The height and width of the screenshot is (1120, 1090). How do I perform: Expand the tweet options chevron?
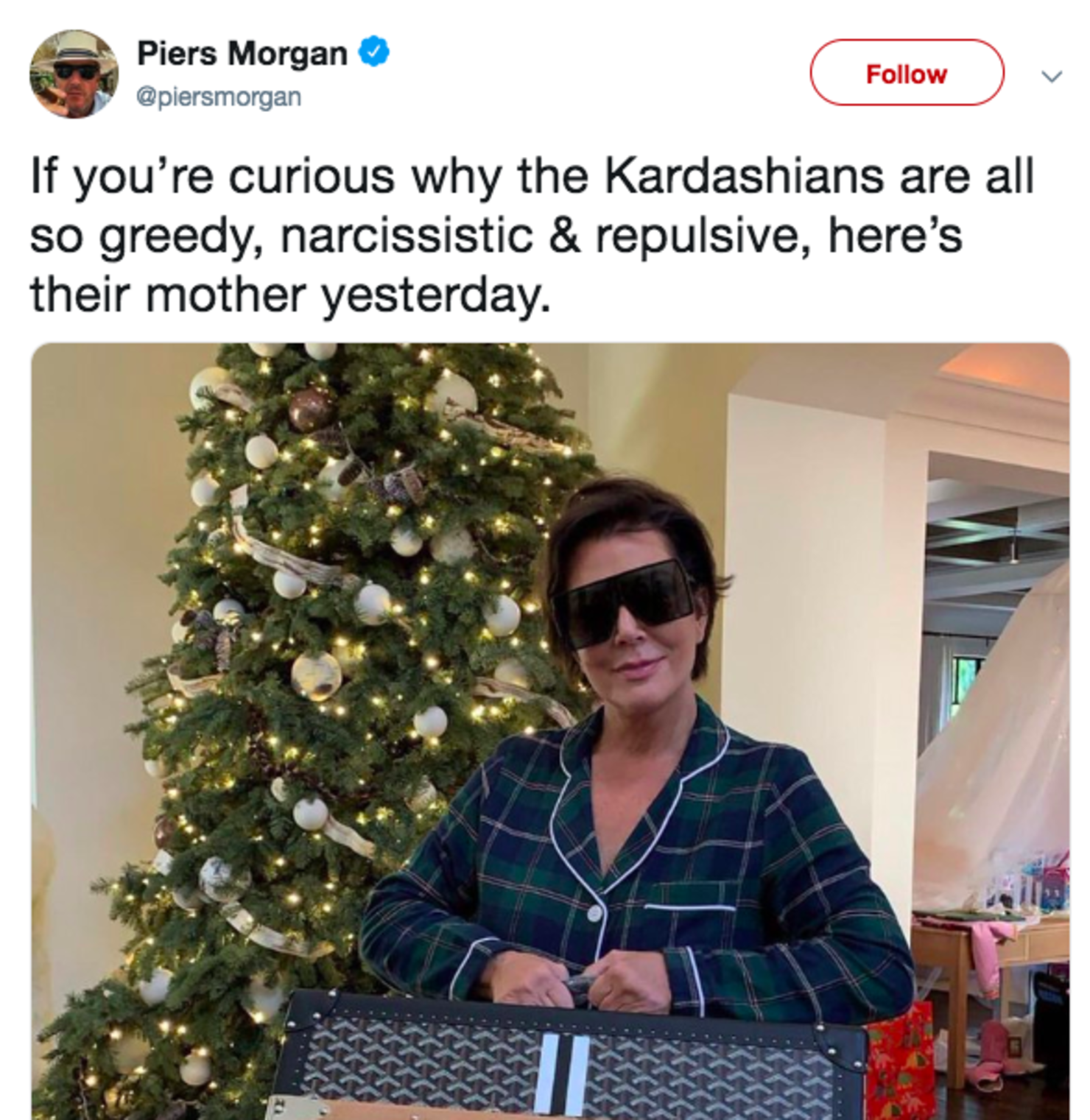point(1051,76)
